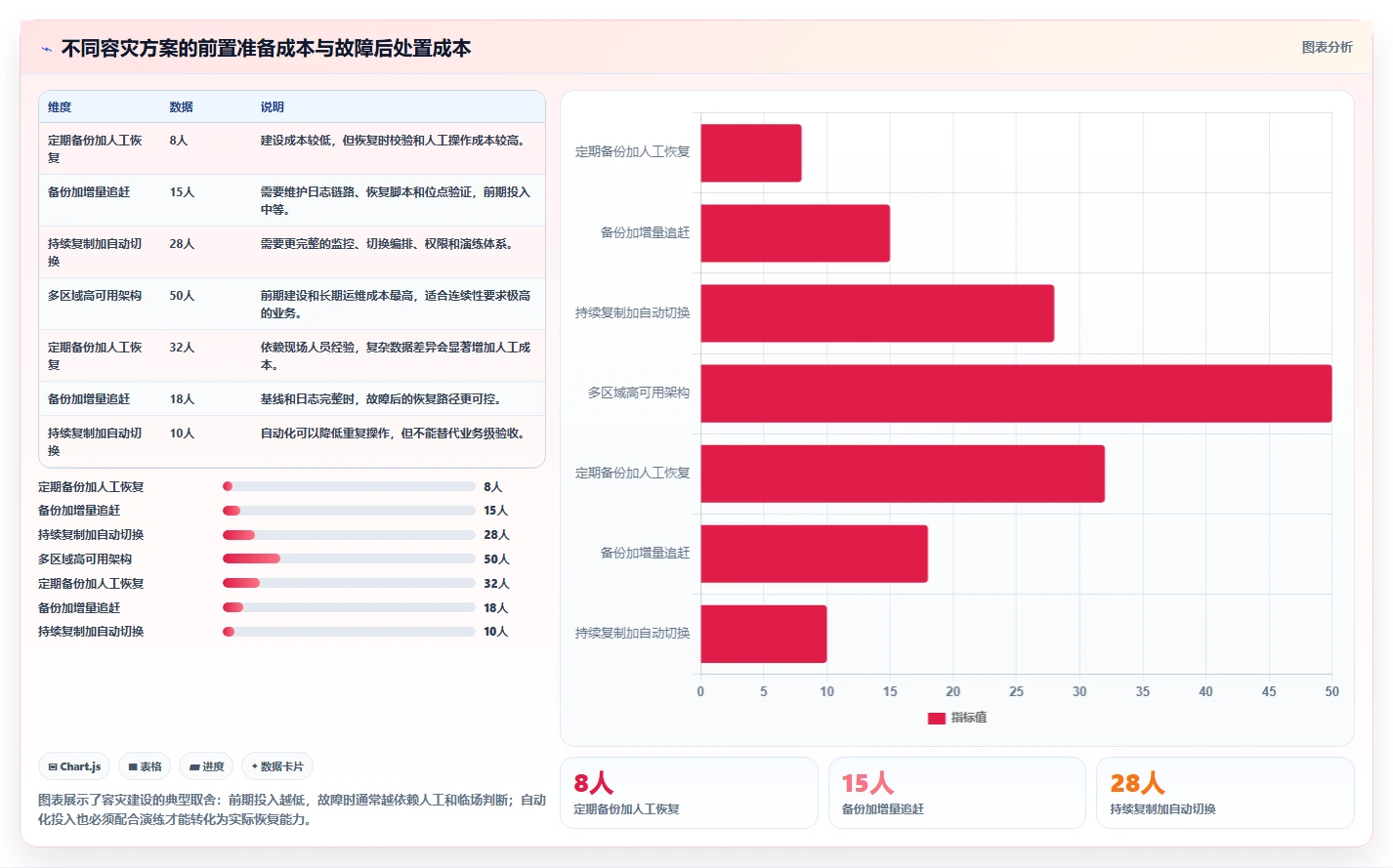
Task: Click the progress bar labeled 15人
Action: [349, 511]
